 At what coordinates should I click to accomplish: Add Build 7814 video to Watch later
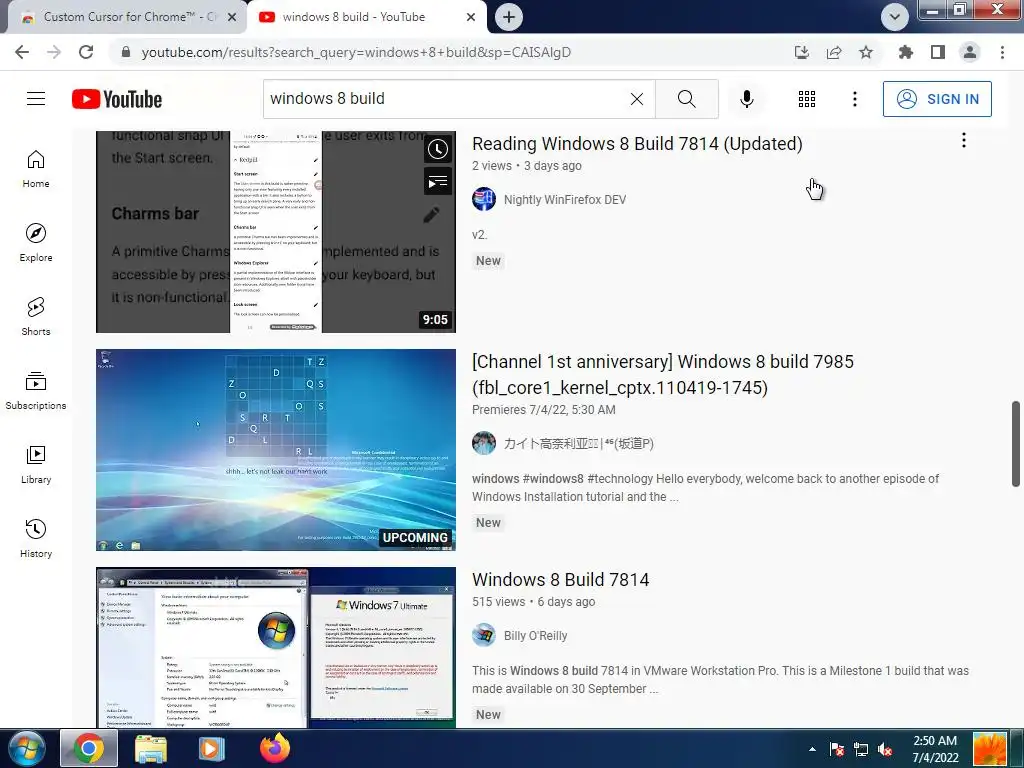(438, 150)
